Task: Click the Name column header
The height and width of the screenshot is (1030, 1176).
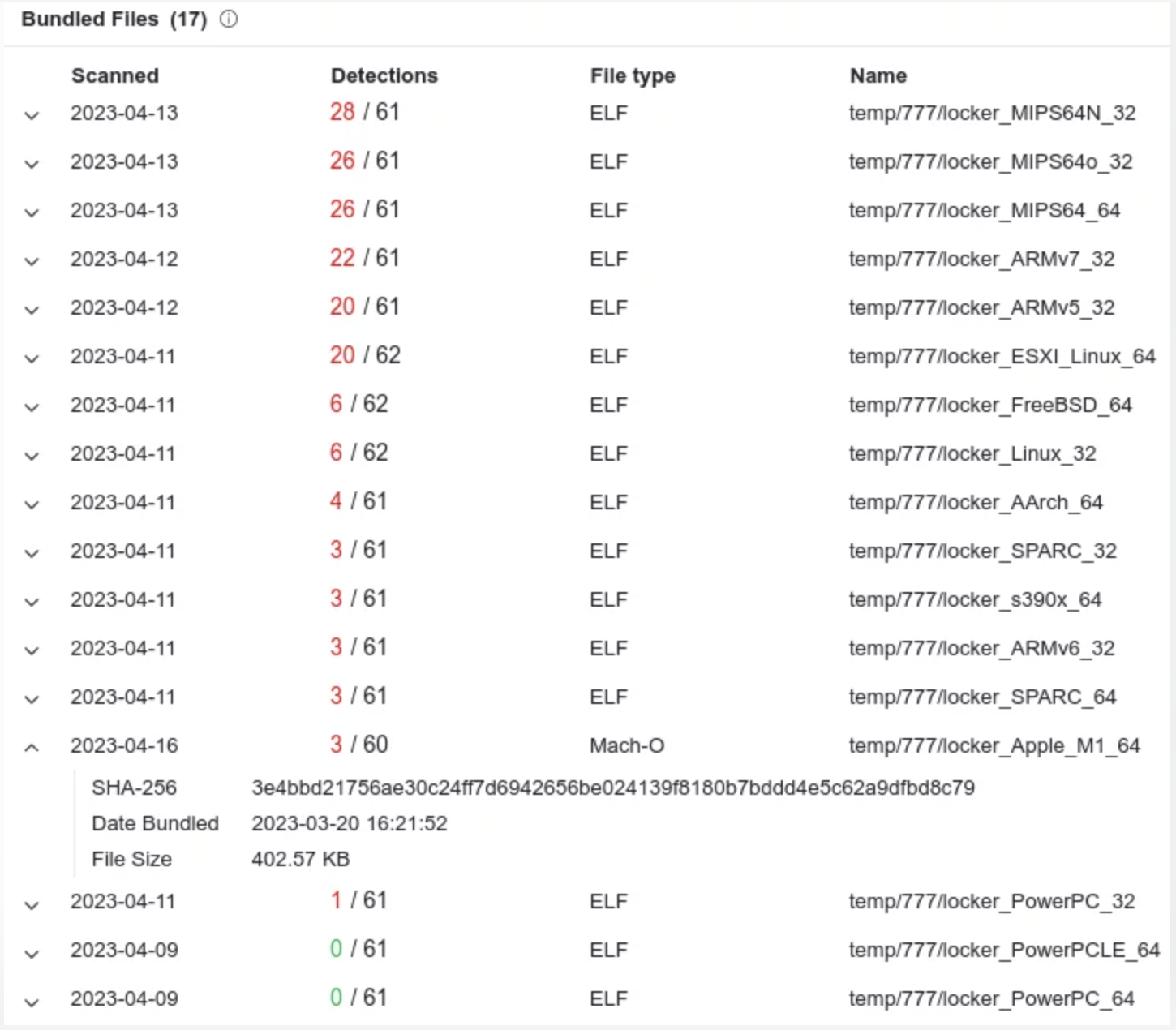Action: [x=878, y=75]
